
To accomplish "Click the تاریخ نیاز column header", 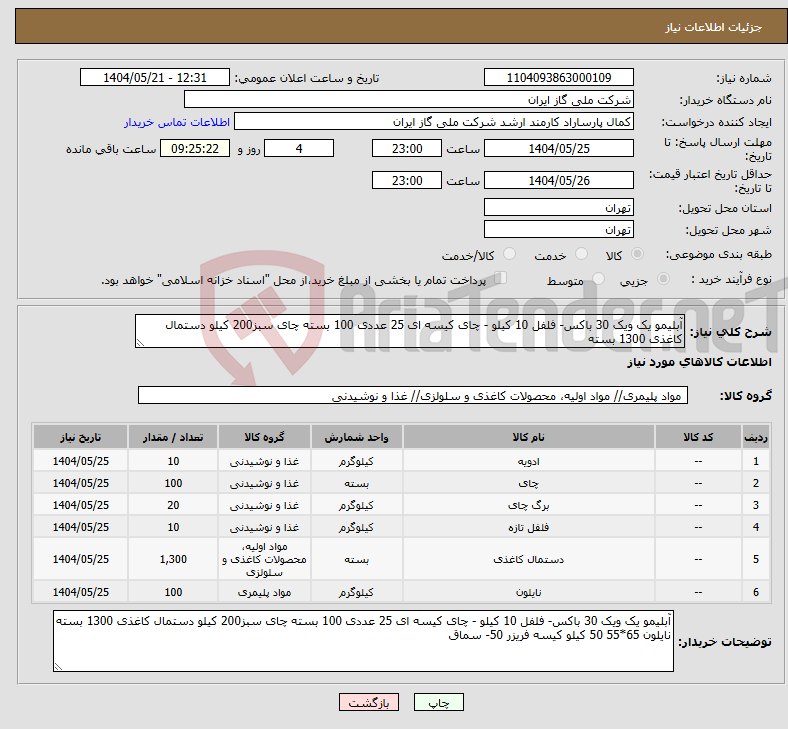I will point(78,438).
